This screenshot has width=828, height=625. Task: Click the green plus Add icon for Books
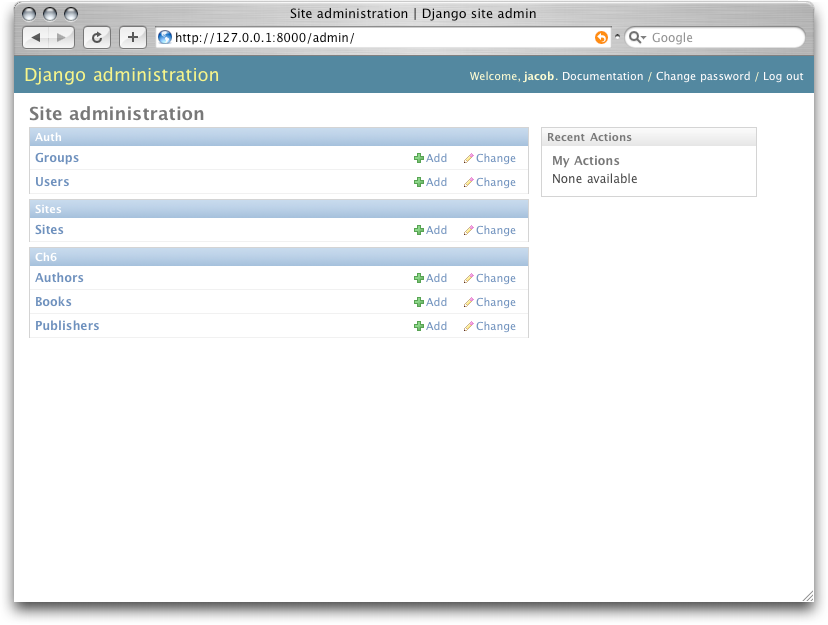coord(419,302)
